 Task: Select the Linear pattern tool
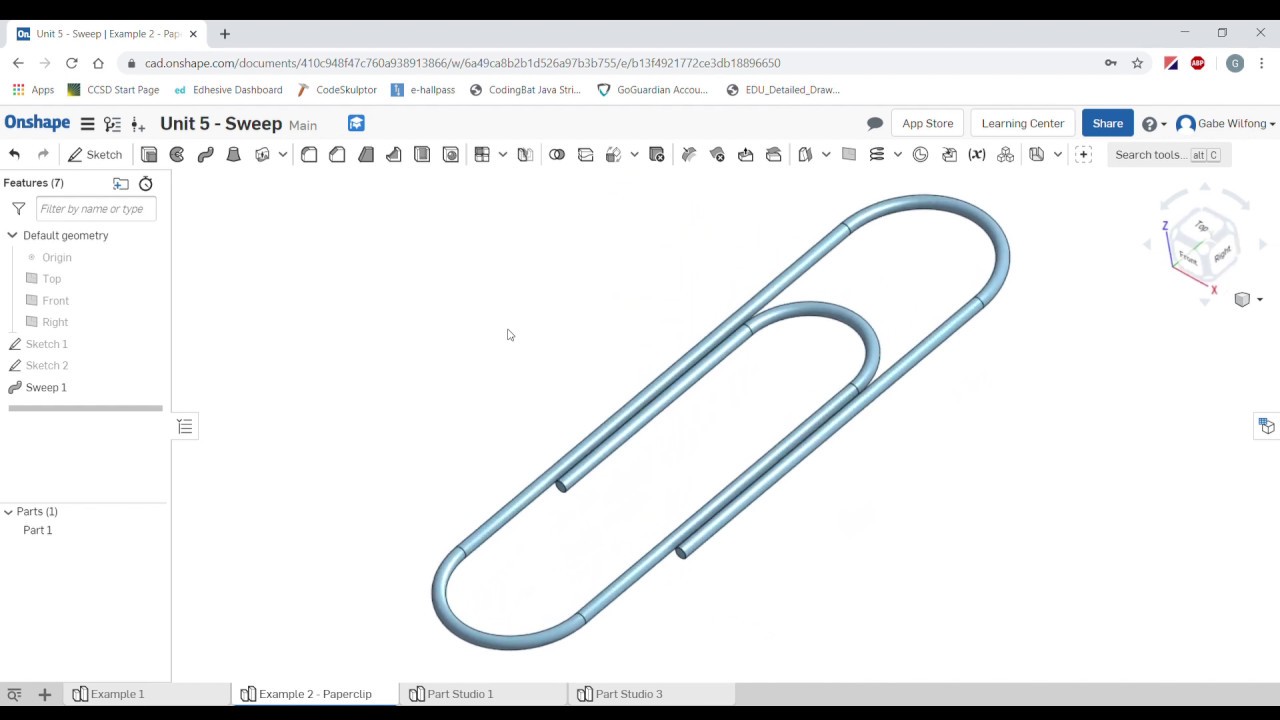(482, 154)
